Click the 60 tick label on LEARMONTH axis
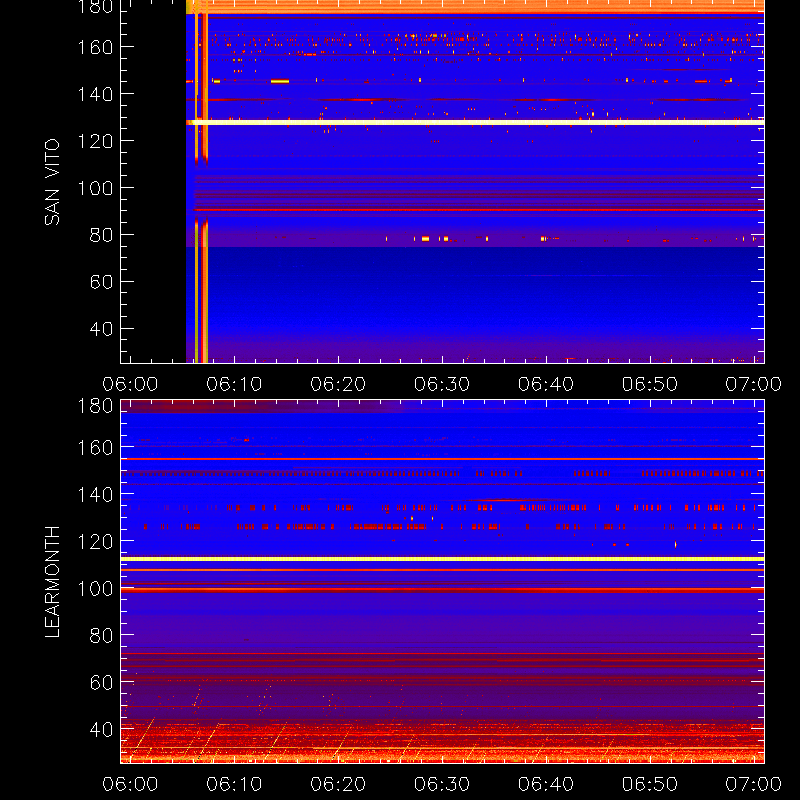 point(101,682)
